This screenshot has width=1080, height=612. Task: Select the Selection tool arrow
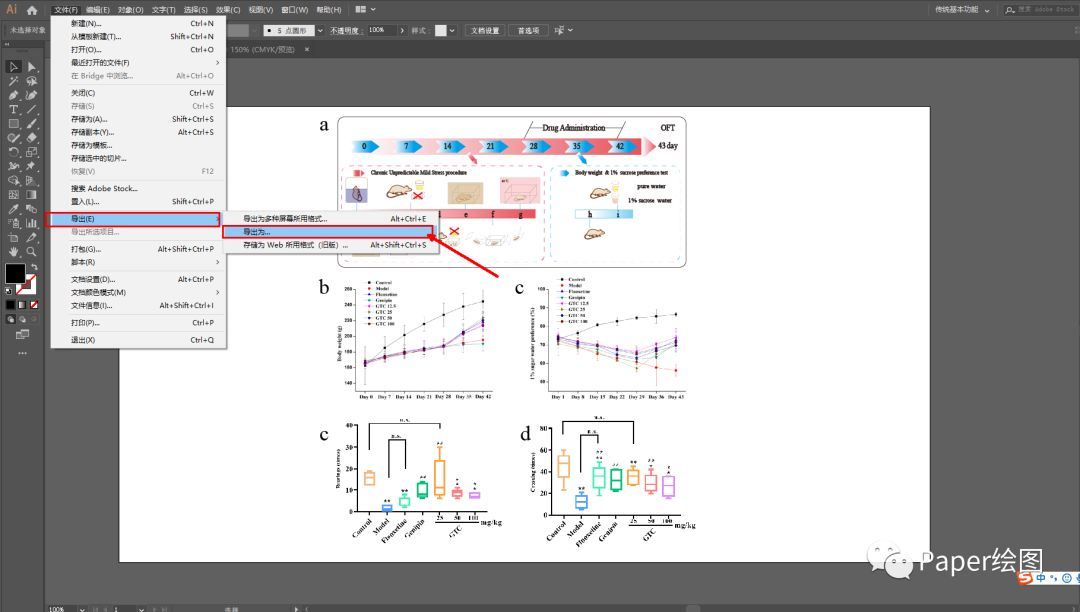(x=13, y=66)
